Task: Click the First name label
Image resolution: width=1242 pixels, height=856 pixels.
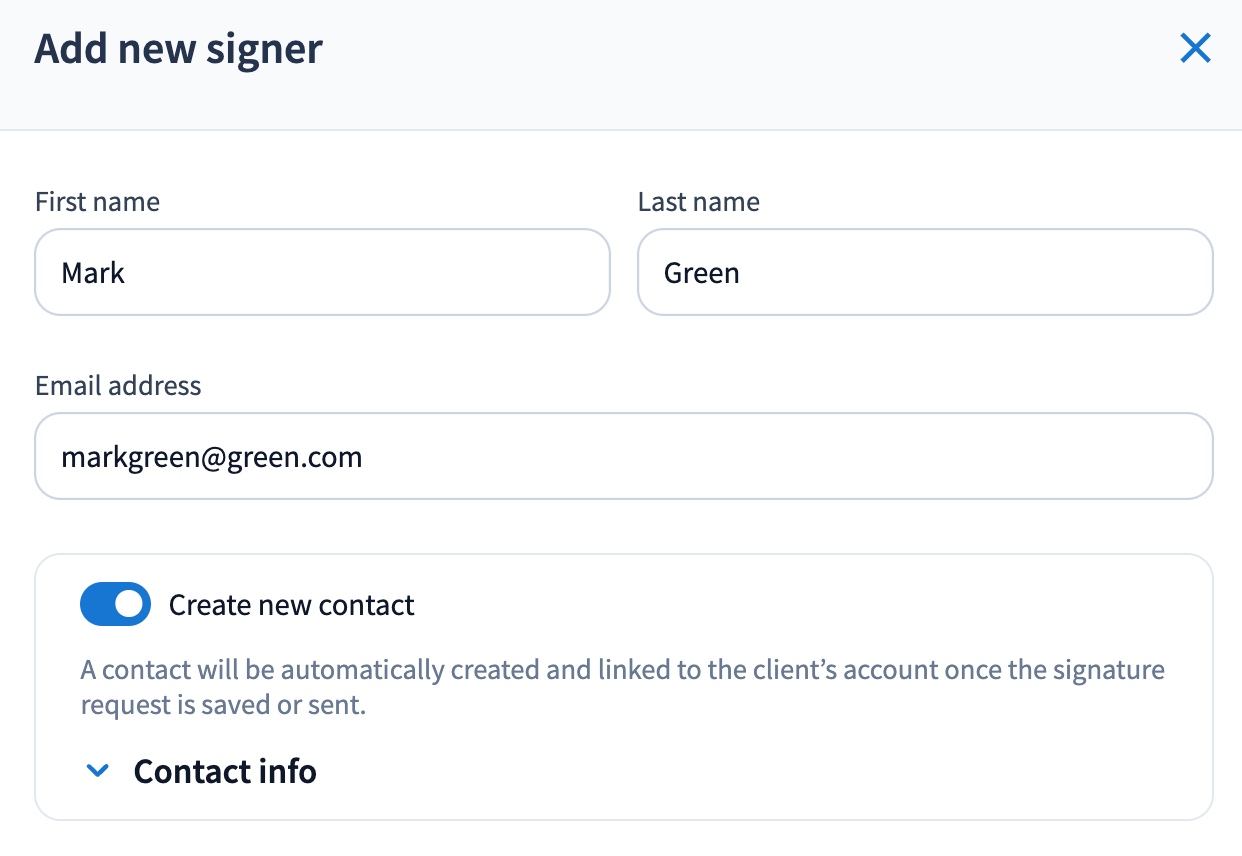Action: (97, 202)
